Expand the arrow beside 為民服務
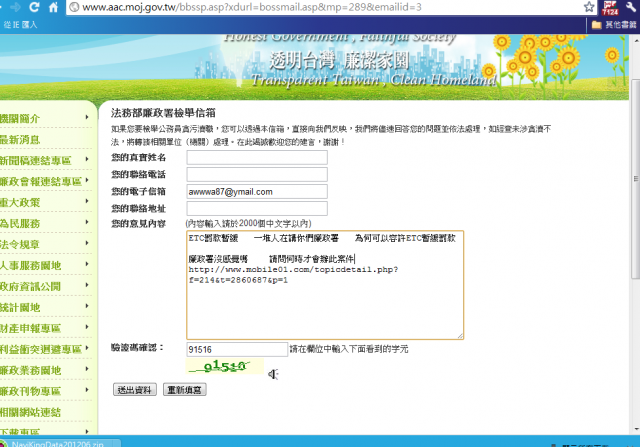 87,222
